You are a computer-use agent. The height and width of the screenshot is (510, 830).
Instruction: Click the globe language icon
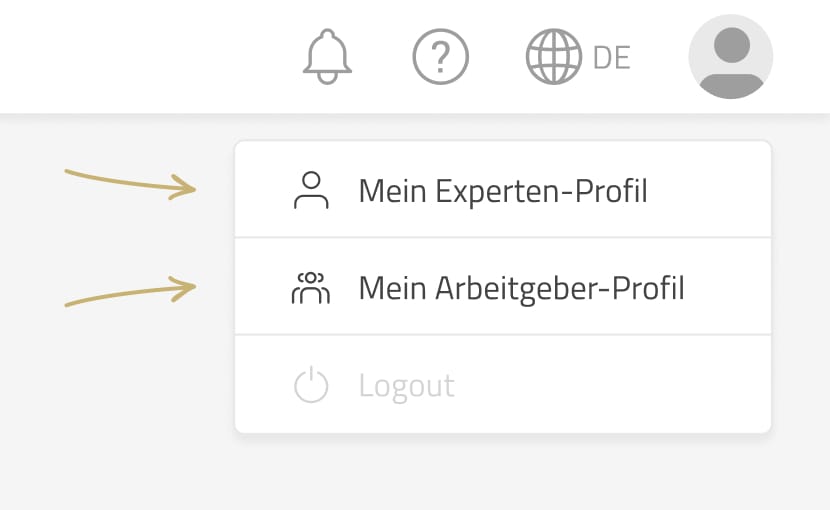554,57
